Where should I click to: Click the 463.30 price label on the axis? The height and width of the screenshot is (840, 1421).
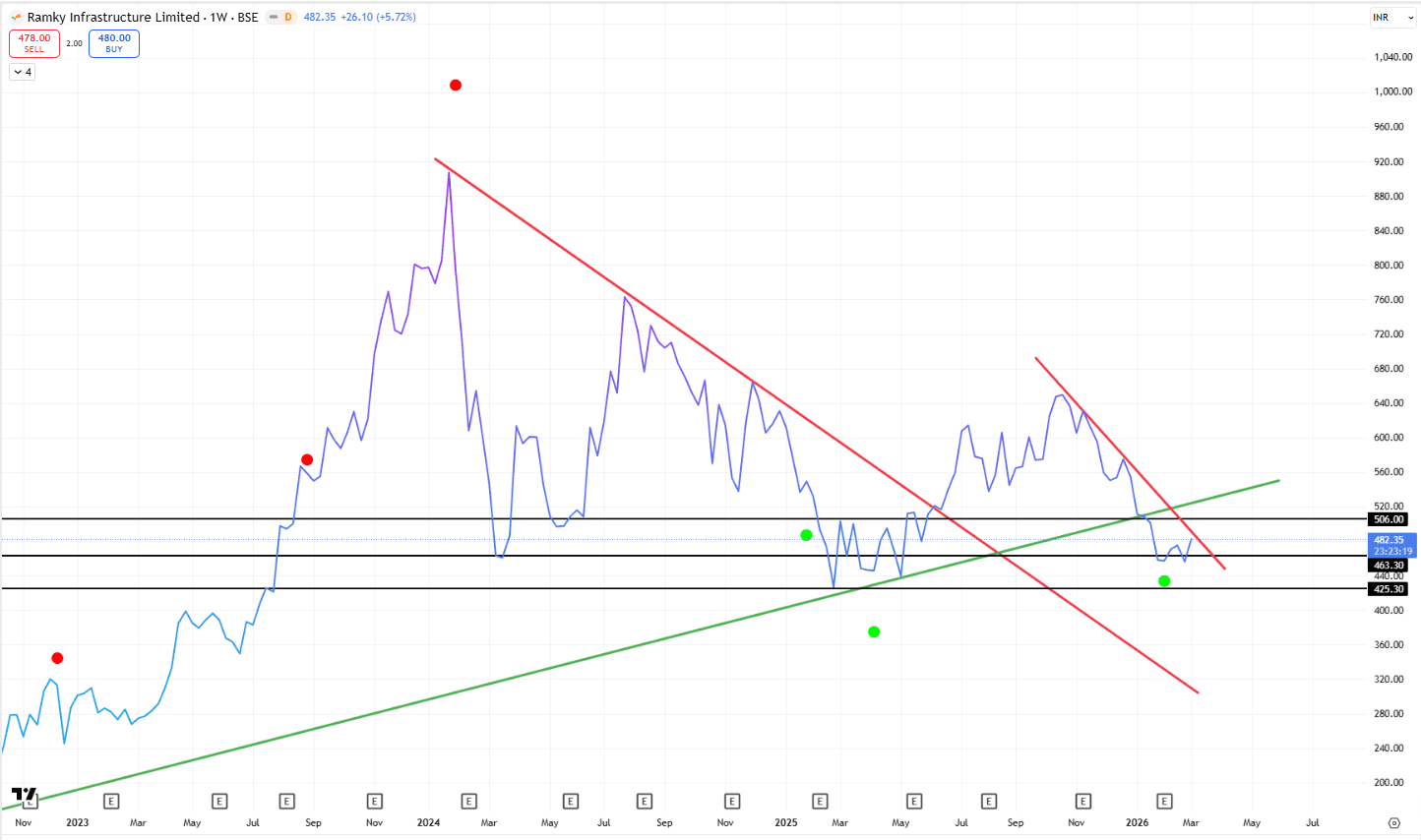pos(1389,566)
